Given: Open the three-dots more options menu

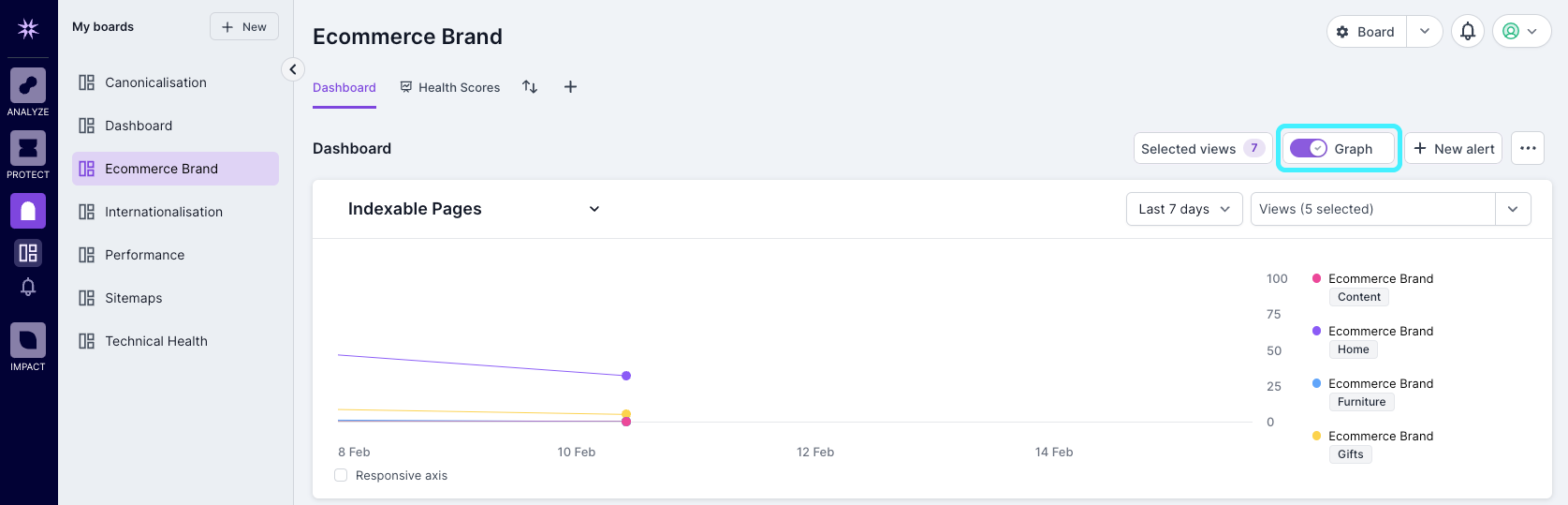Looking at the screenshot, I should 1528,148.
